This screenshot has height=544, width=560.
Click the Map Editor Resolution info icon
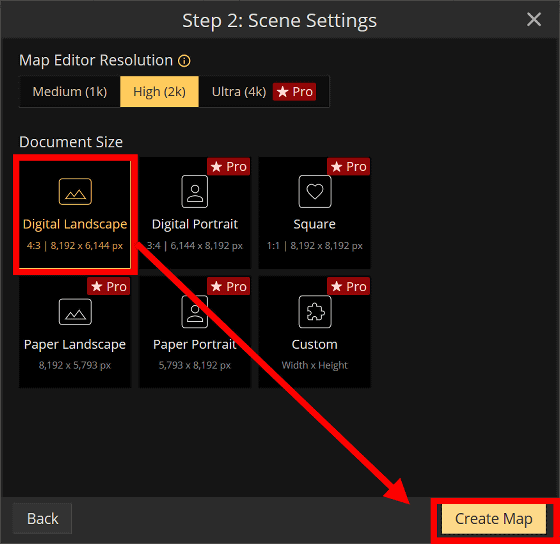pyautogui.click(x=184, y=61)
